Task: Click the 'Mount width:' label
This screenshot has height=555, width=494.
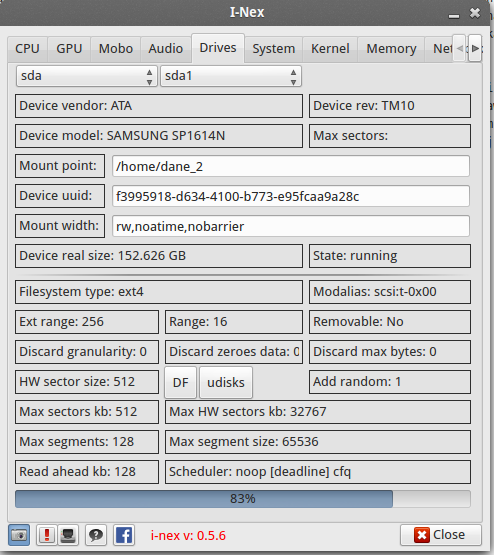Action: pyautogui.click(x=59, y=226)
